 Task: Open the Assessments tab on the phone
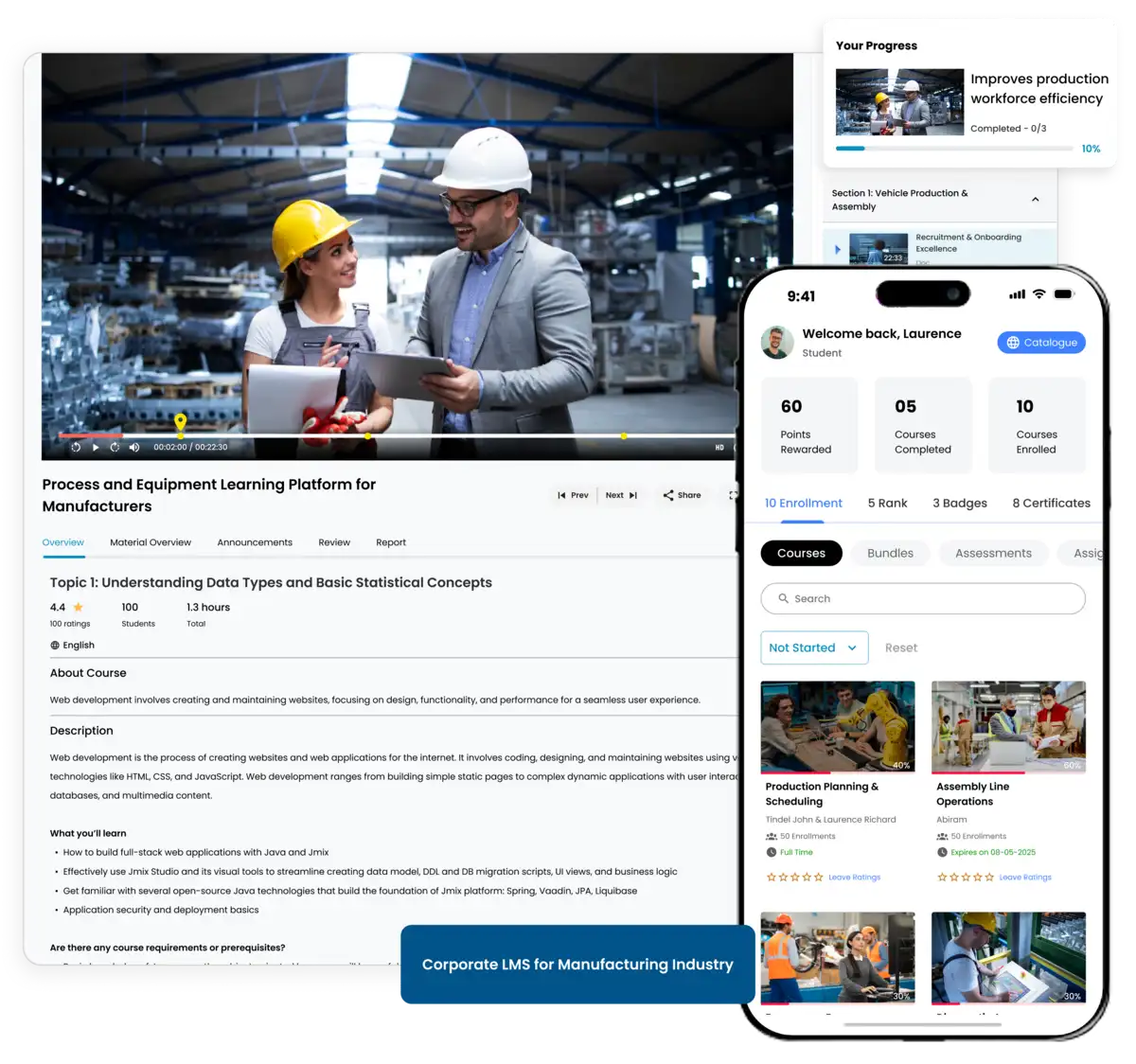pos(993,553)
